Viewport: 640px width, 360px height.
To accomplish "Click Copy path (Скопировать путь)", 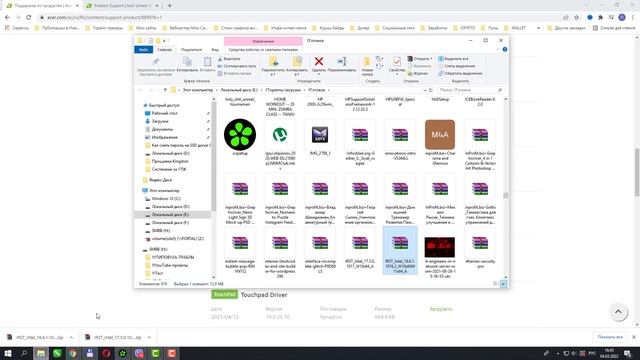I will click(237, 66).
